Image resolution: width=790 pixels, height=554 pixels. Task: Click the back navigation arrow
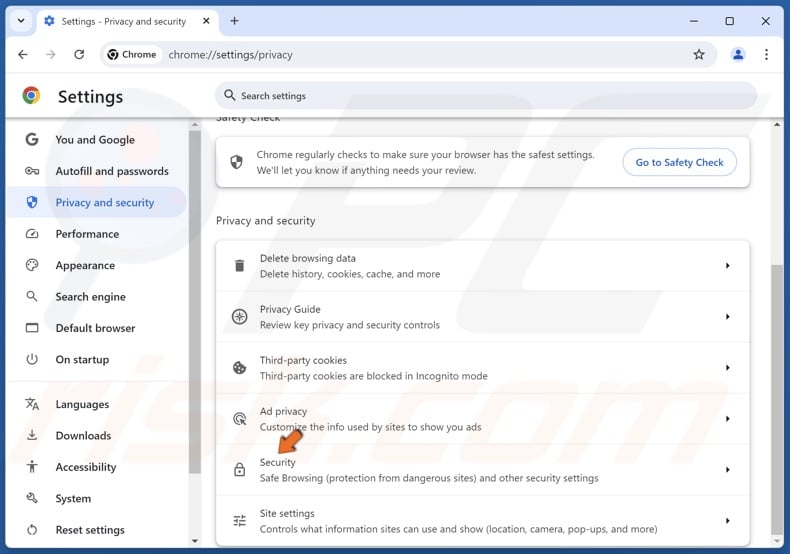click(x=23, y=55)
